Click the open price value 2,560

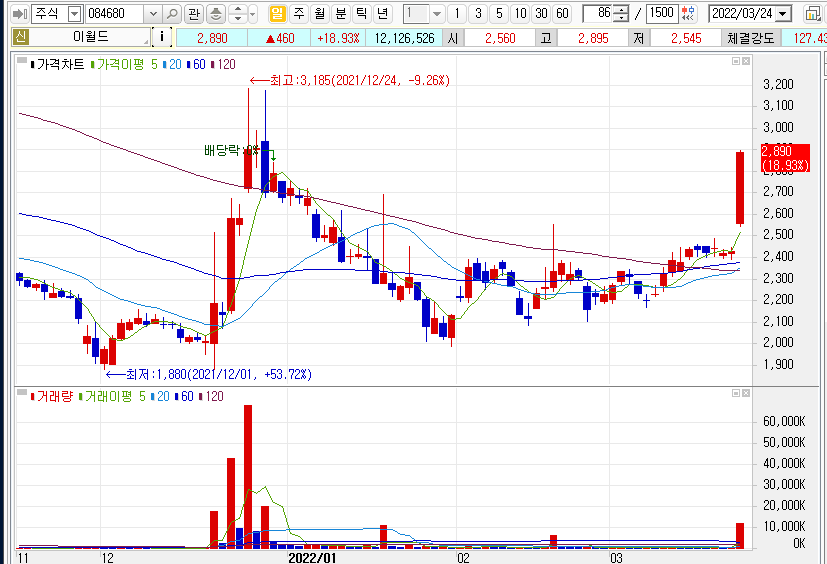500,39
